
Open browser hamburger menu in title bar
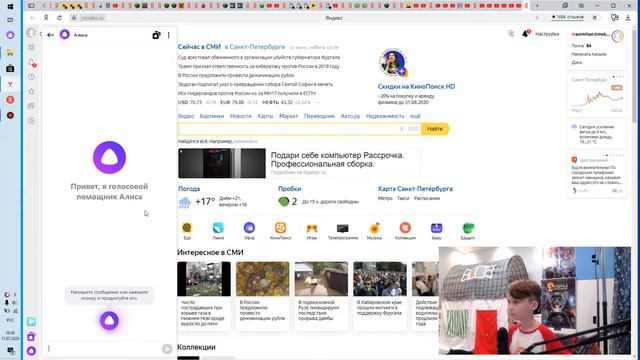click(x=581, y=6)
